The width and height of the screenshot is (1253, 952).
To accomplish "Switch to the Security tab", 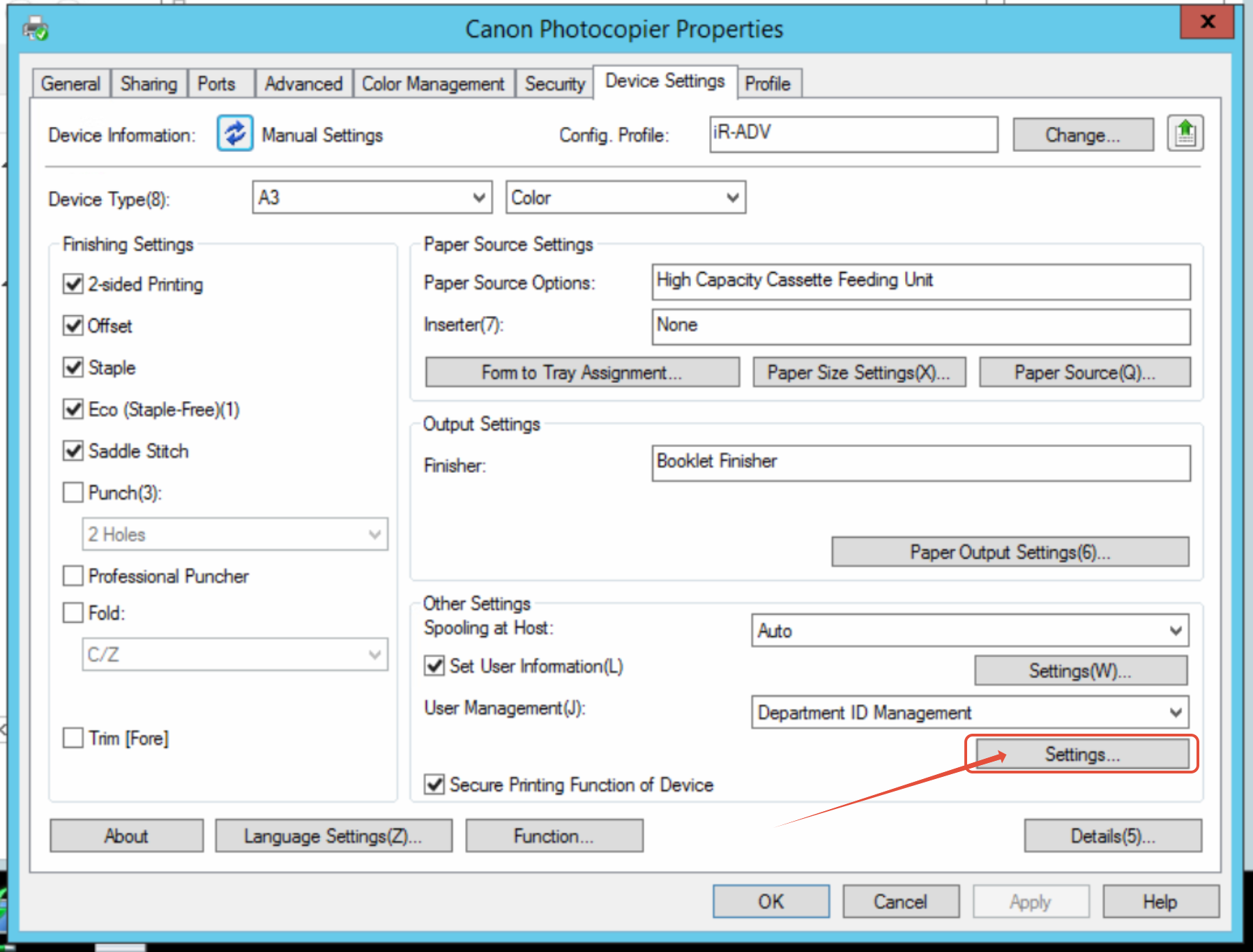I will (x=555, y=84).
